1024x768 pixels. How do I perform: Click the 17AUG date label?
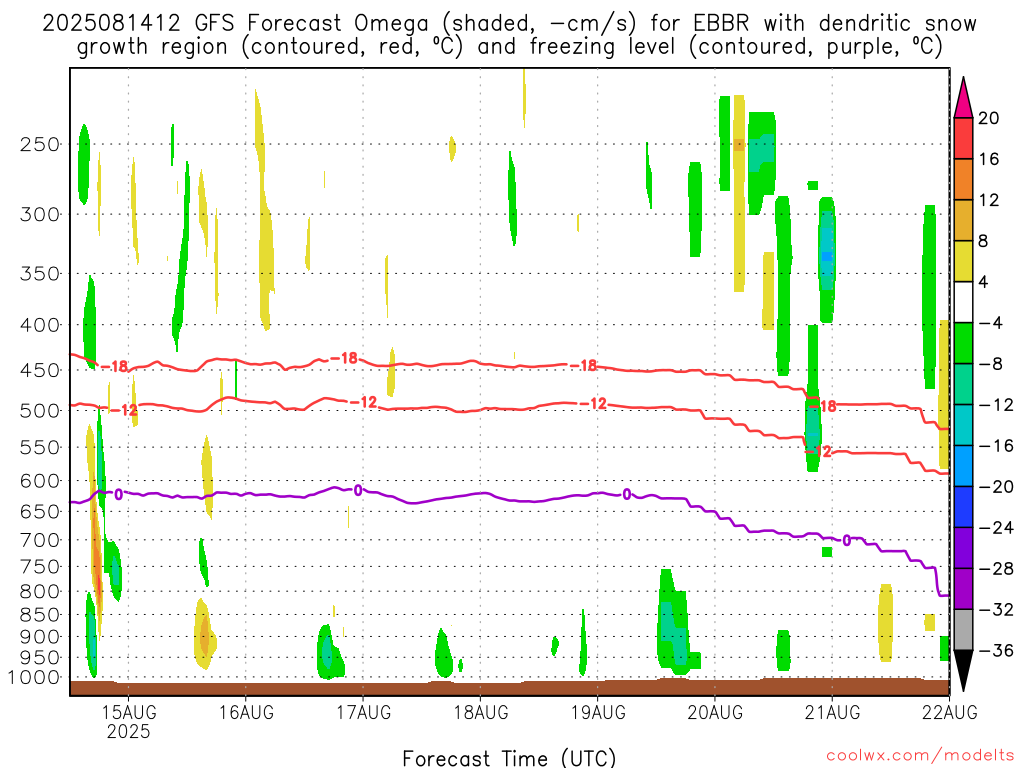[364, 711]
